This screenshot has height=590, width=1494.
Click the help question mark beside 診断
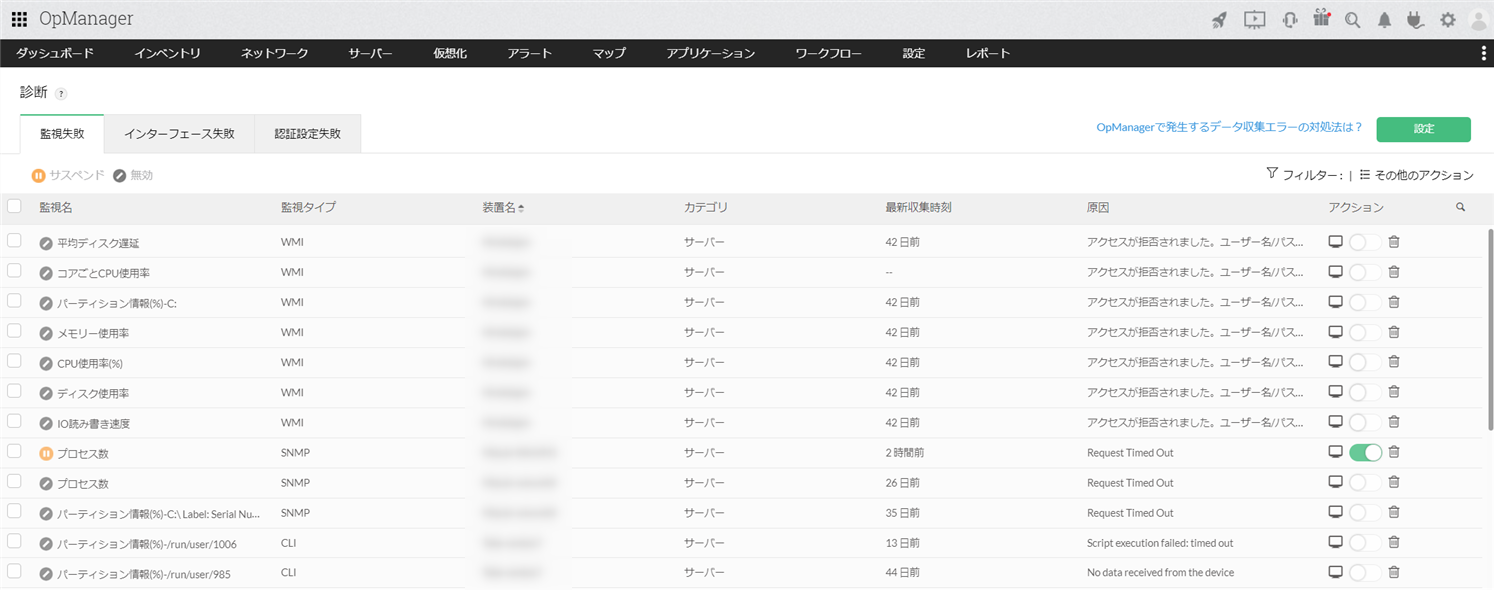(61, 94)
